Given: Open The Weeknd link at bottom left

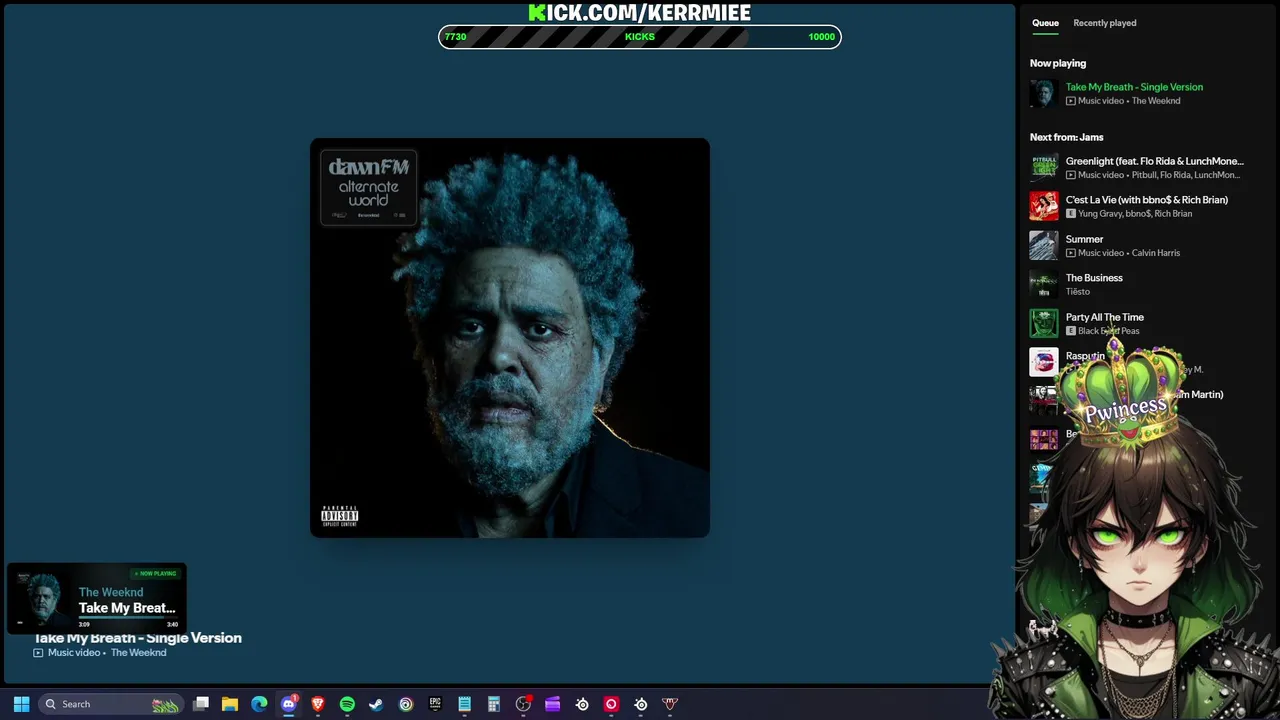Looking at the screenshot, I should (x=139, y=653).
